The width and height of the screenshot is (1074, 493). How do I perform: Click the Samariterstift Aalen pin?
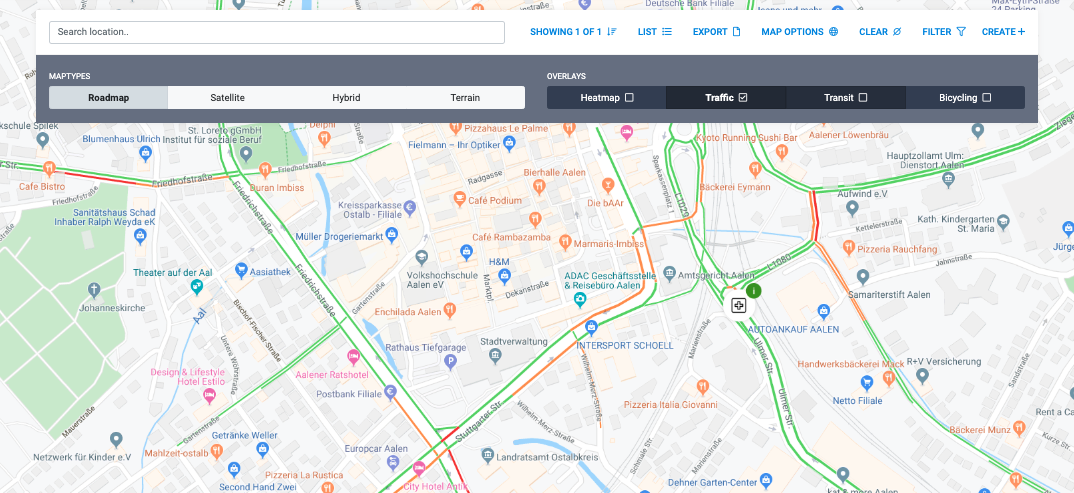tap(863, 276)
